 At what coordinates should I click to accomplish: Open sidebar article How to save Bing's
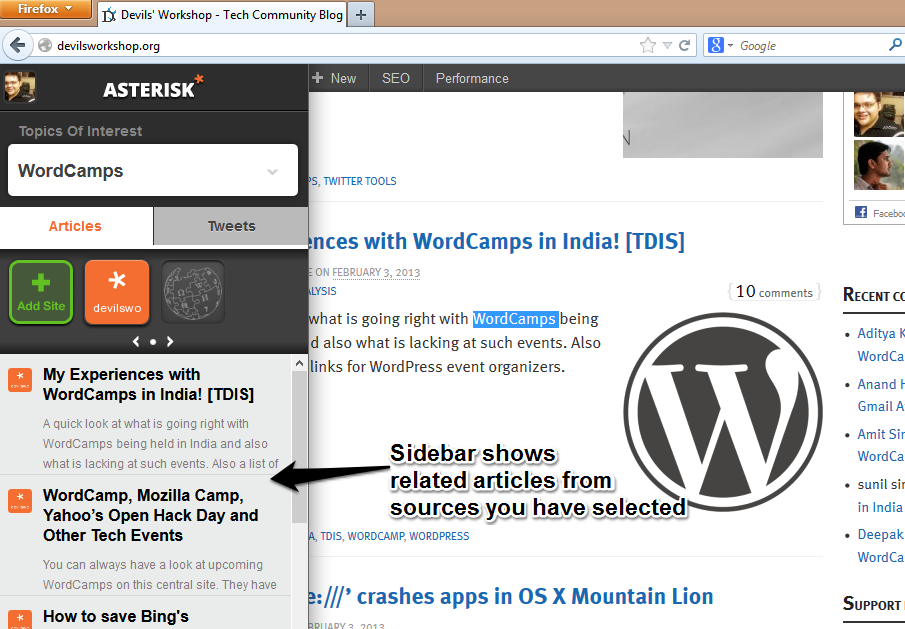point(116,616)
